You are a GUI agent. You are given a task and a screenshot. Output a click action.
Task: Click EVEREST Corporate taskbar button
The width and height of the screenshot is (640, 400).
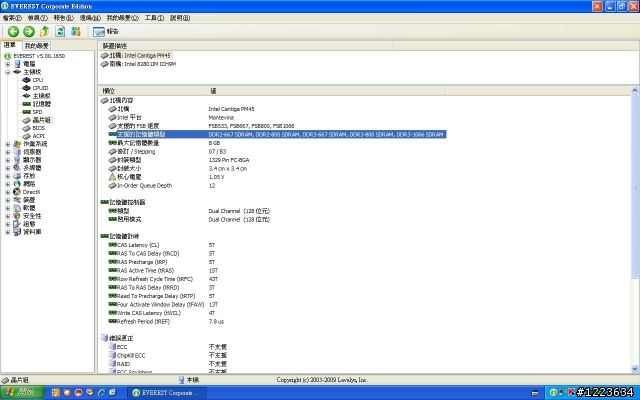coord(167,393)
